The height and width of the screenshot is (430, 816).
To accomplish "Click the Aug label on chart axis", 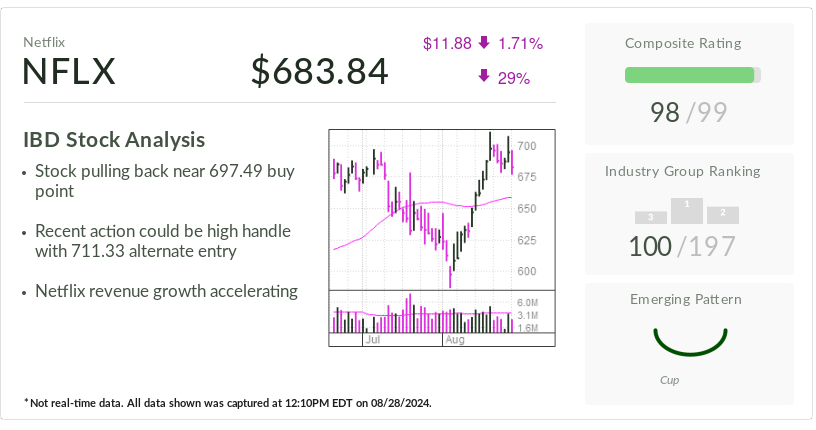I will click(454, 340).
